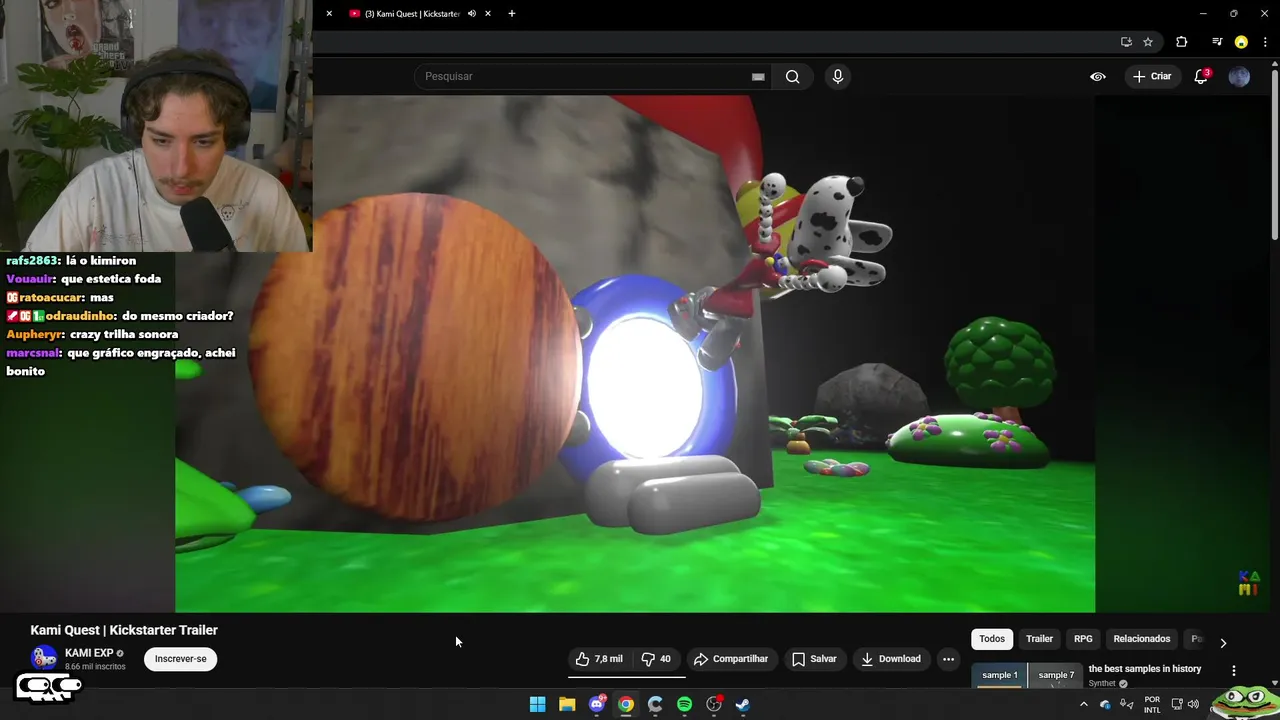Click the Download button
This screenshot has width=1280, height=720.
(891, 659)
